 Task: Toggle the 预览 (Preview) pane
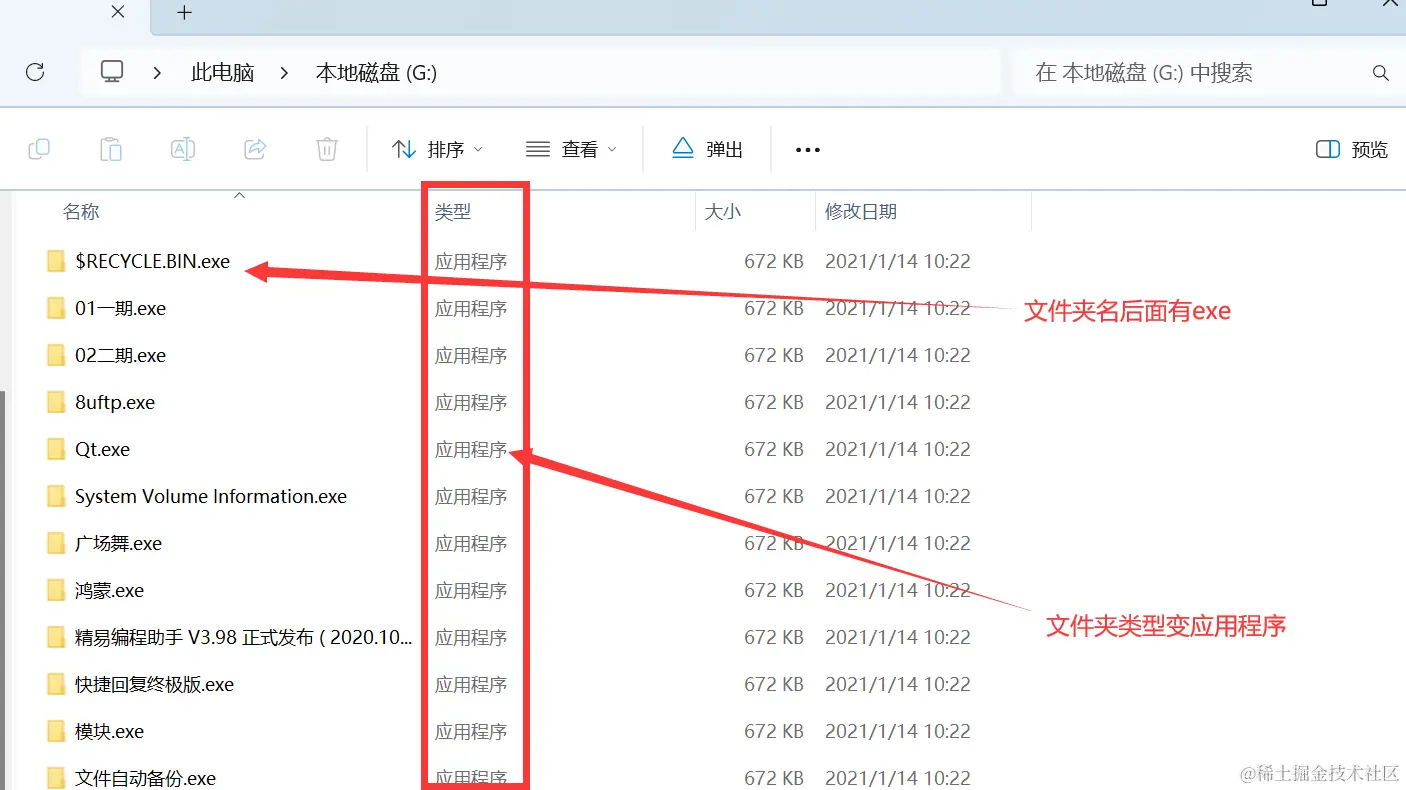coord(1350,148)
